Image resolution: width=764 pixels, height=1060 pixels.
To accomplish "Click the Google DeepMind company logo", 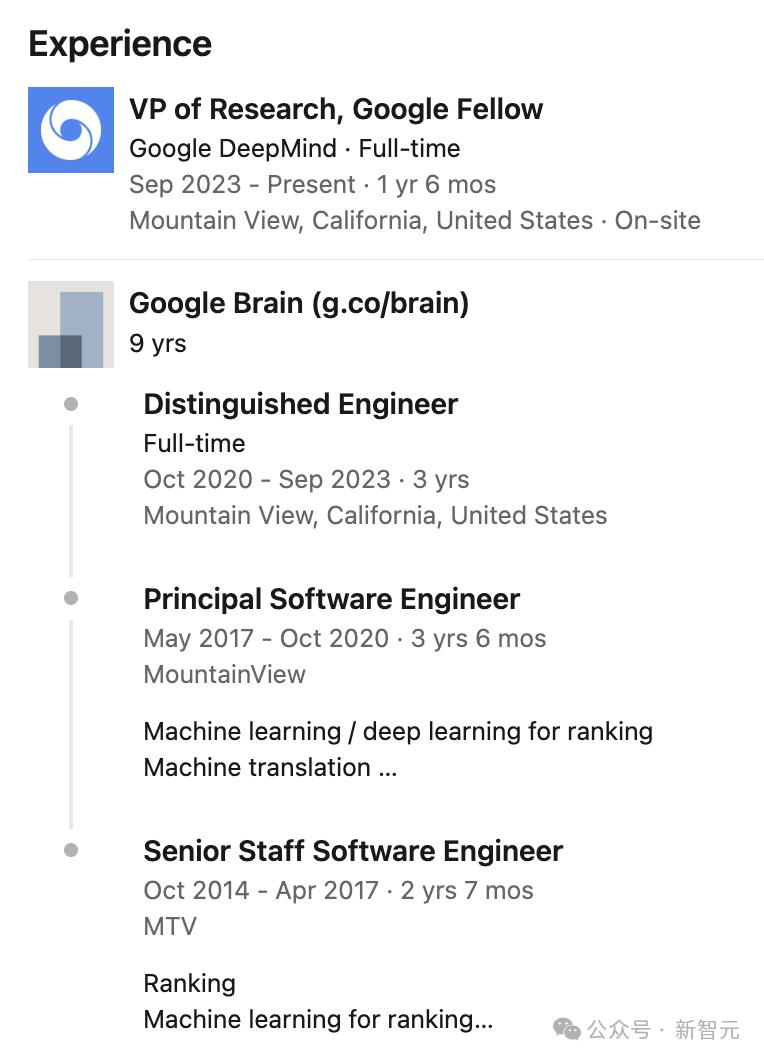I will pos(71,130).
